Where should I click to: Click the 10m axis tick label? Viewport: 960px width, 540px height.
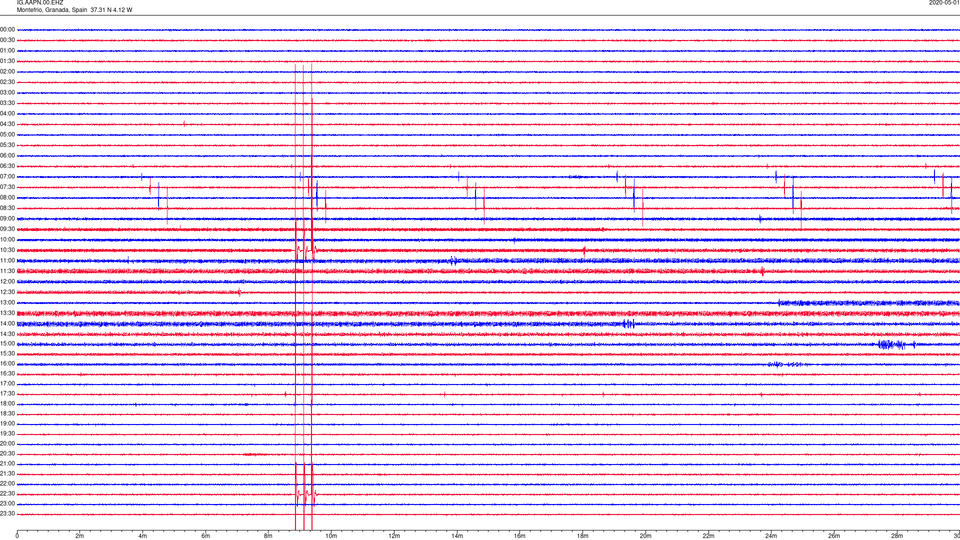(331, 536)
